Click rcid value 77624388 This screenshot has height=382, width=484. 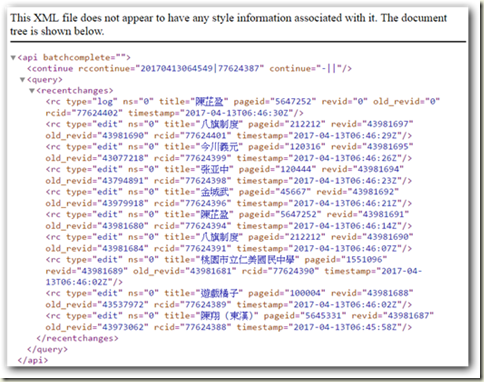(206, 327)
